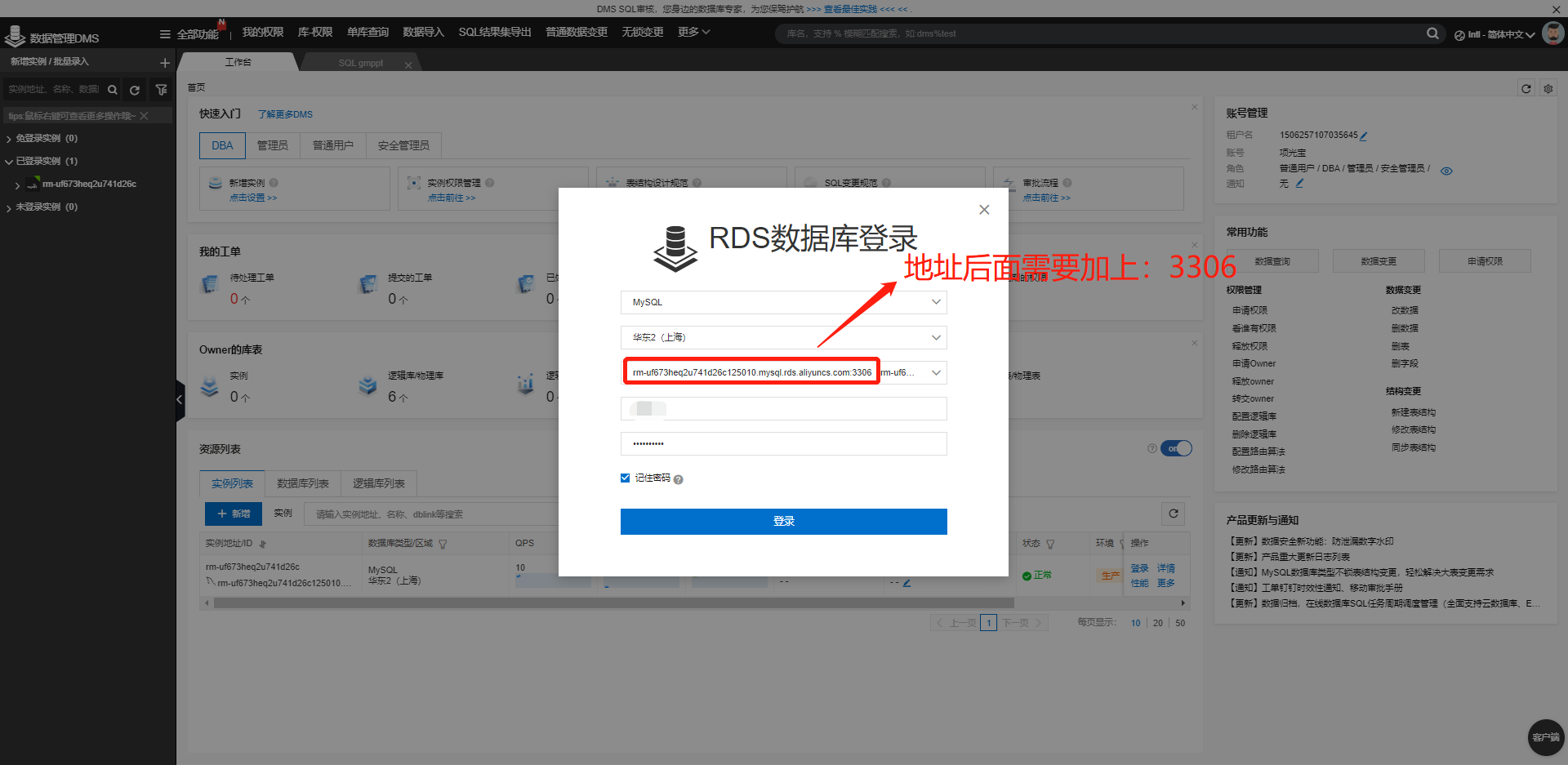
Task: Open the instance address dropdown arrow
Action: [x=936, y=372]
